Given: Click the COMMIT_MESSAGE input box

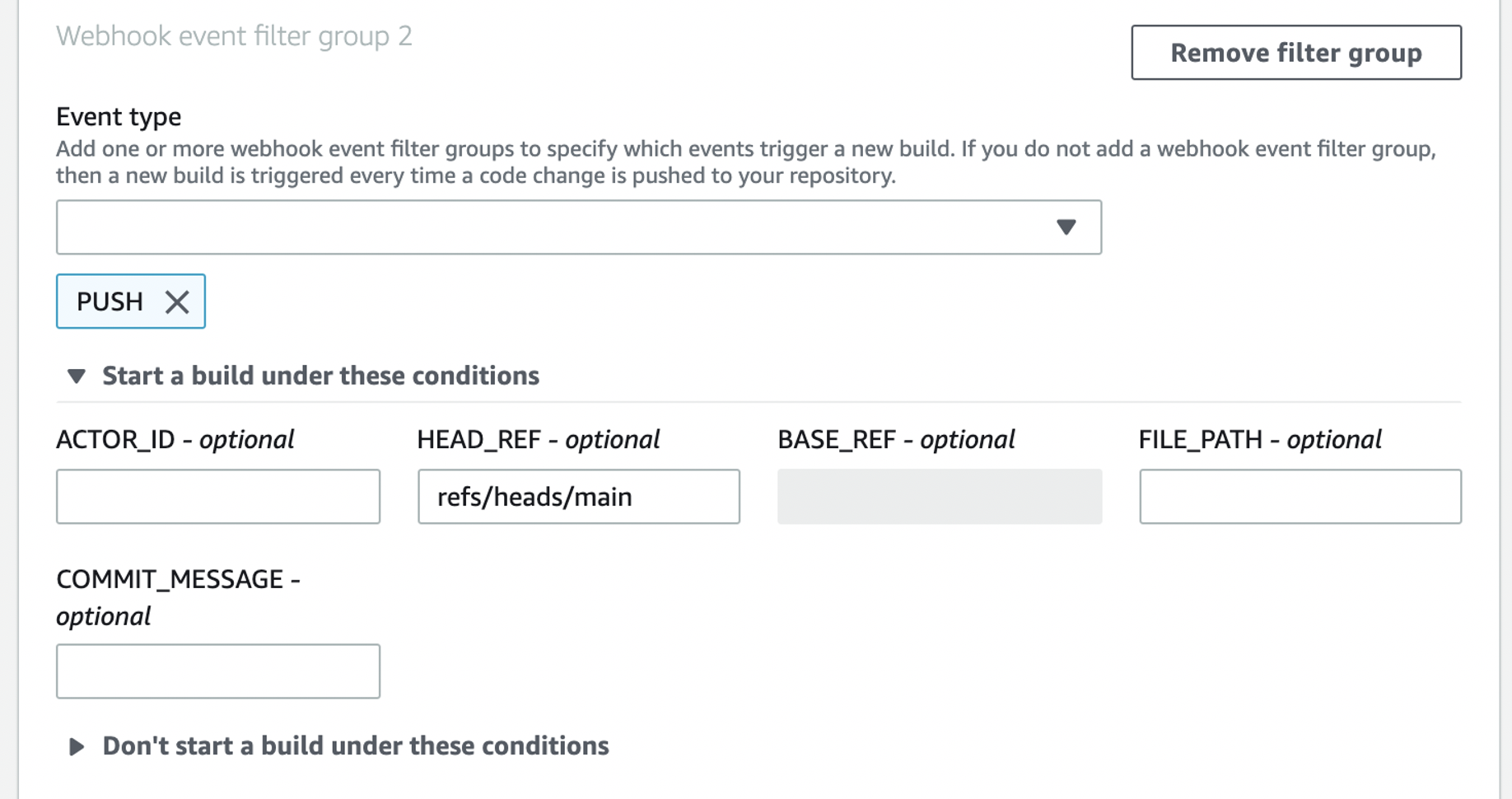Looking at the screenshot, I should (217, 671).
